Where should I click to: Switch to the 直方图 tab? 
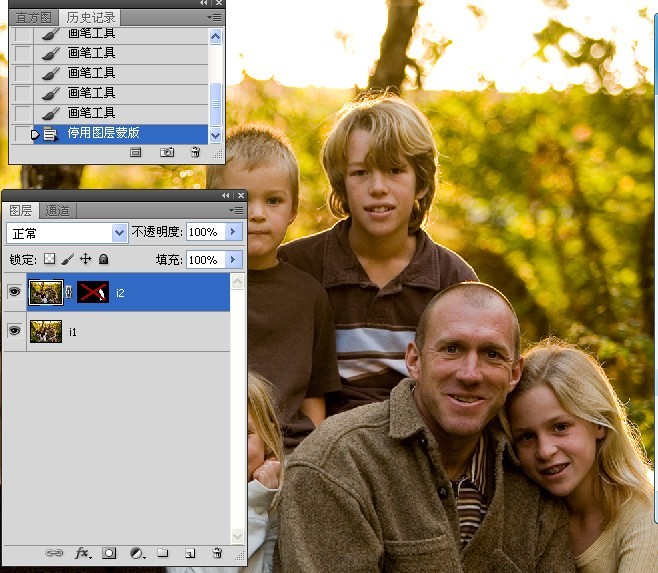33,18
